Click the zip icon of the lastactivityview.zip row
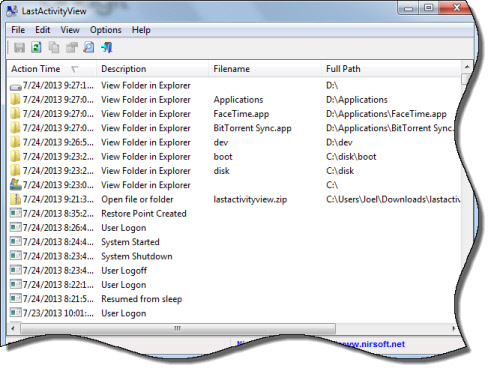Screen dimensions: 491x371 16,199
